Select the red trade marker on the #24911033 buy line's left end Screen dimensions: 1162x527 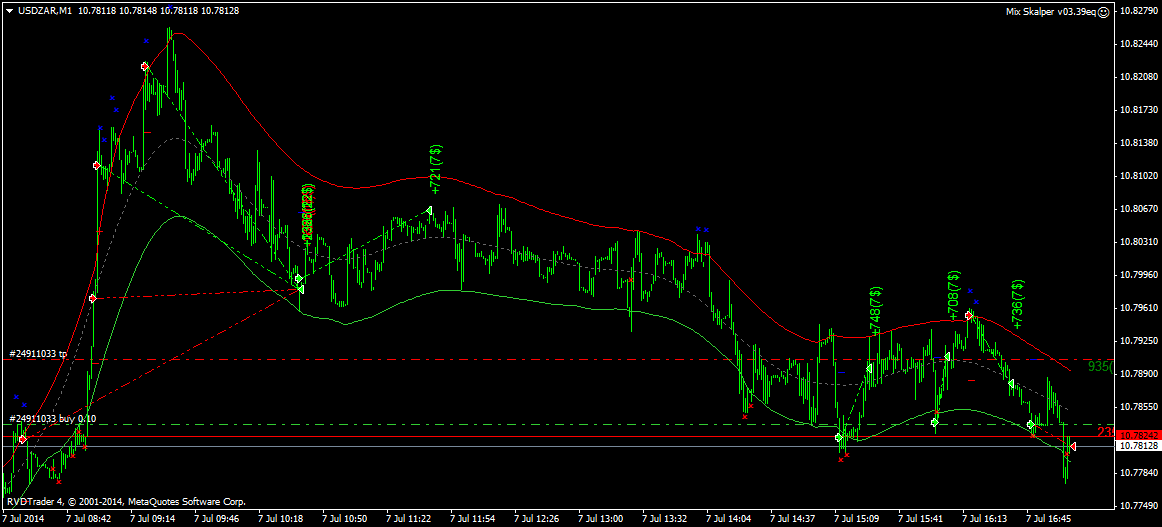tap(22, 439)
